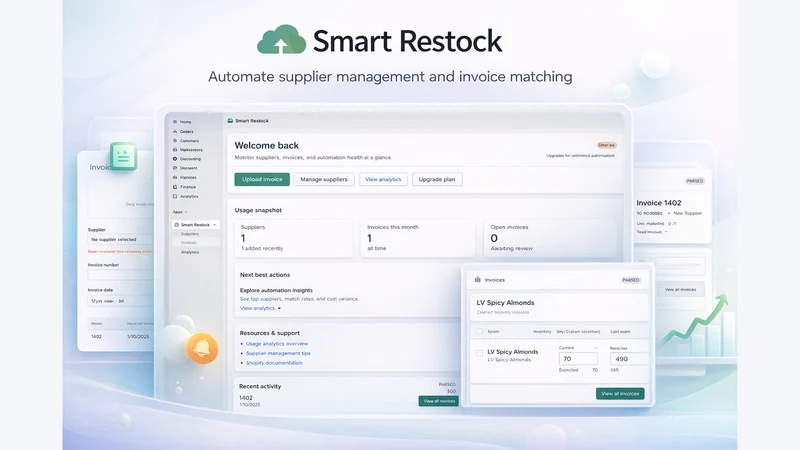Viewport: 800px width, 450px height.
Task: Click the 'Awaiting review' text
Action: point(512,248)
